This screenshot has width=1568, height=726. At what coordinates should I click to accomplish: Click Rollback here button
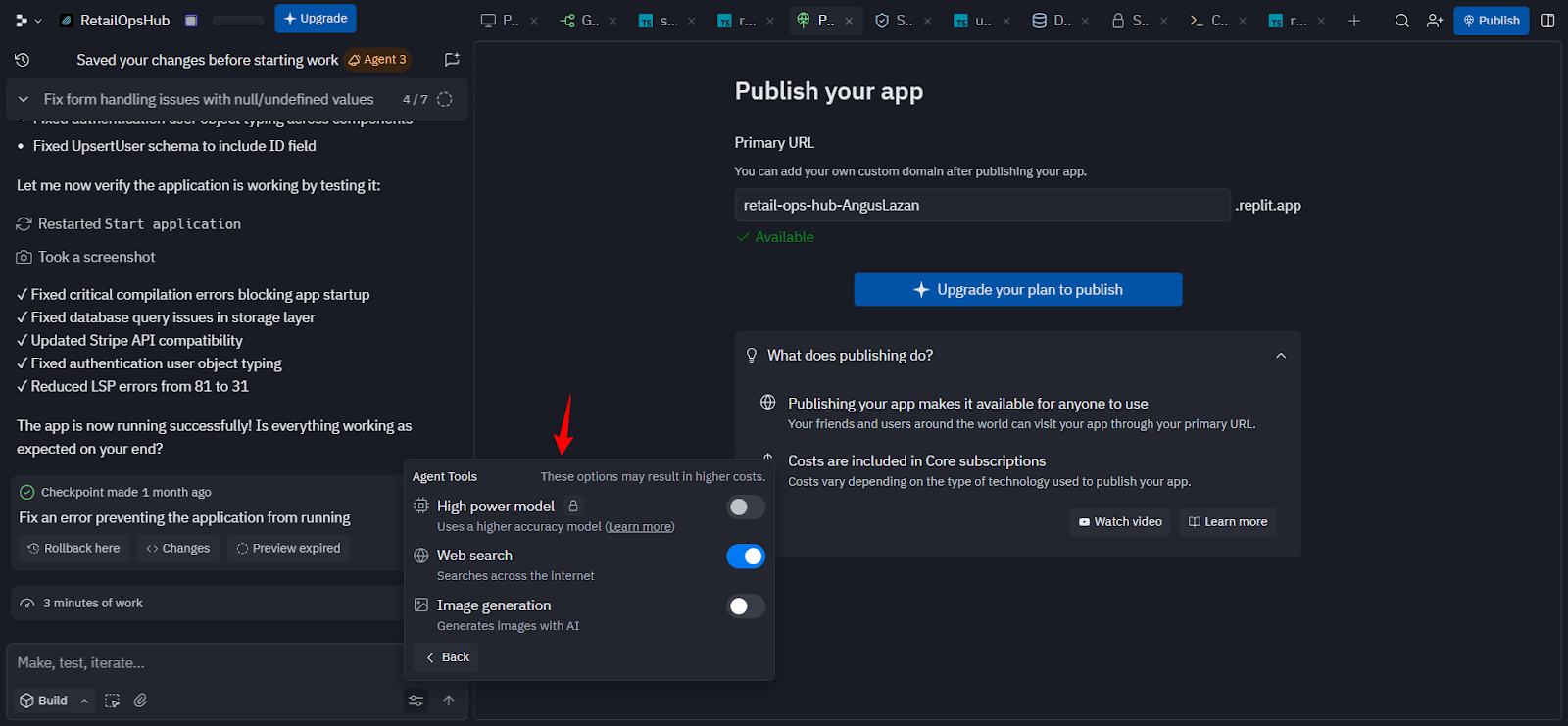pos(73,548)
